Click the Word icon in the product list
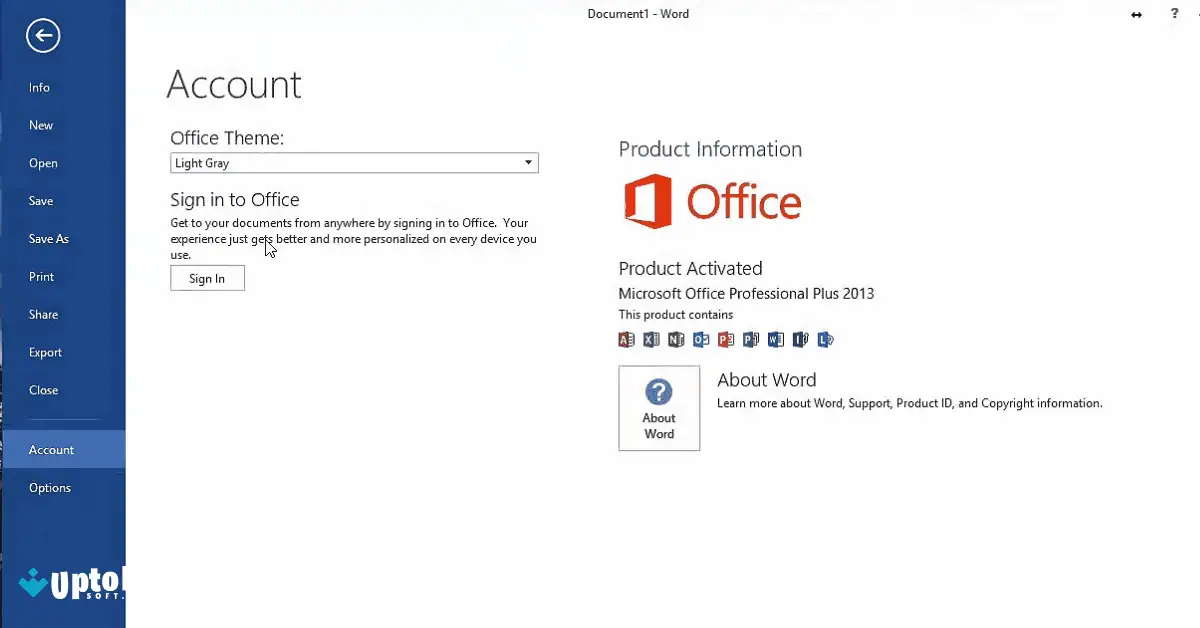Screen dimensions: 1200x628 [x=776, y=339]
